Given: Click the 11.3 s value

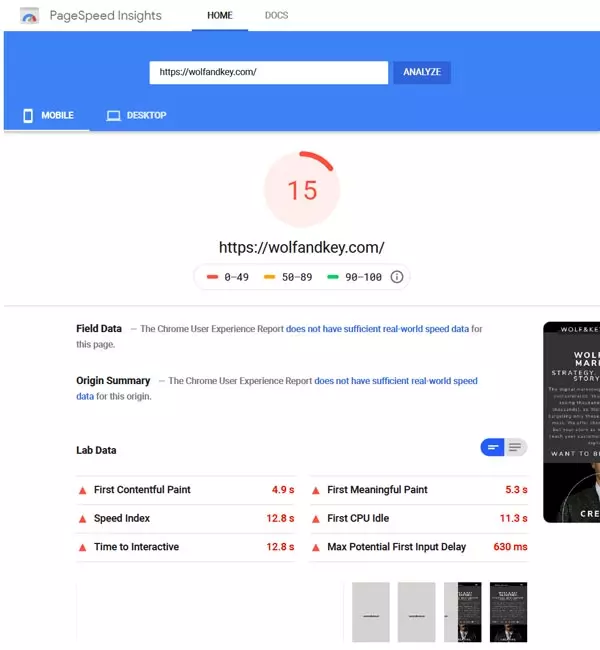Looking at the screenshot, I should click(513, 518).
